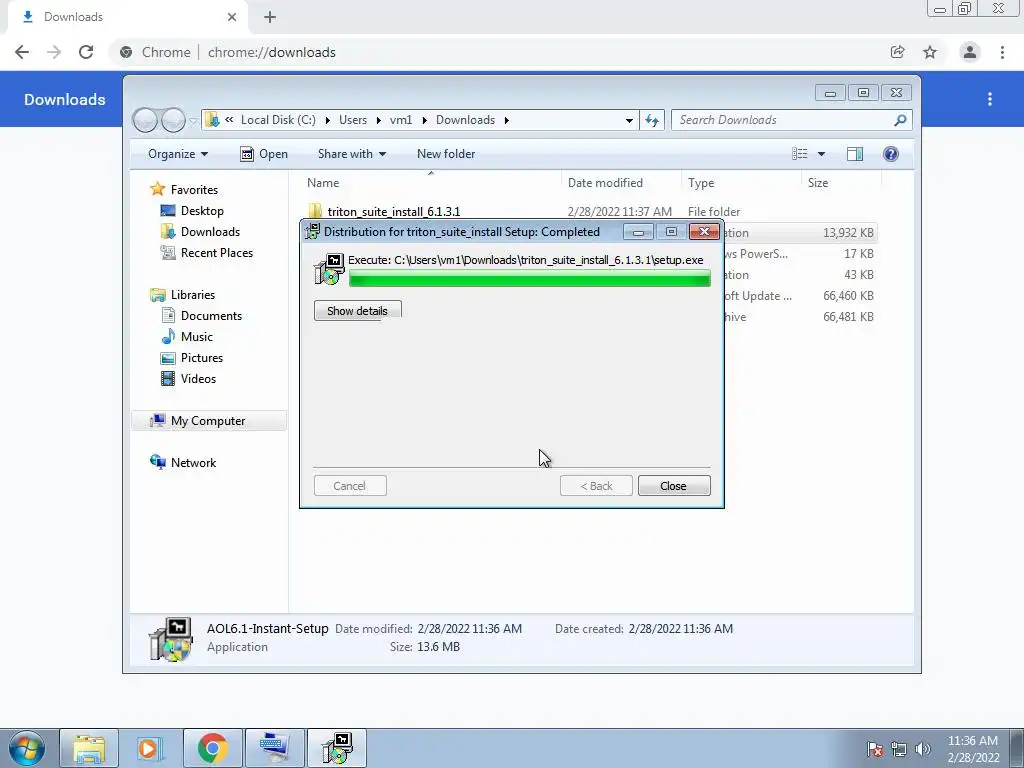
Task: Open the Documents library
Action: 211,315
